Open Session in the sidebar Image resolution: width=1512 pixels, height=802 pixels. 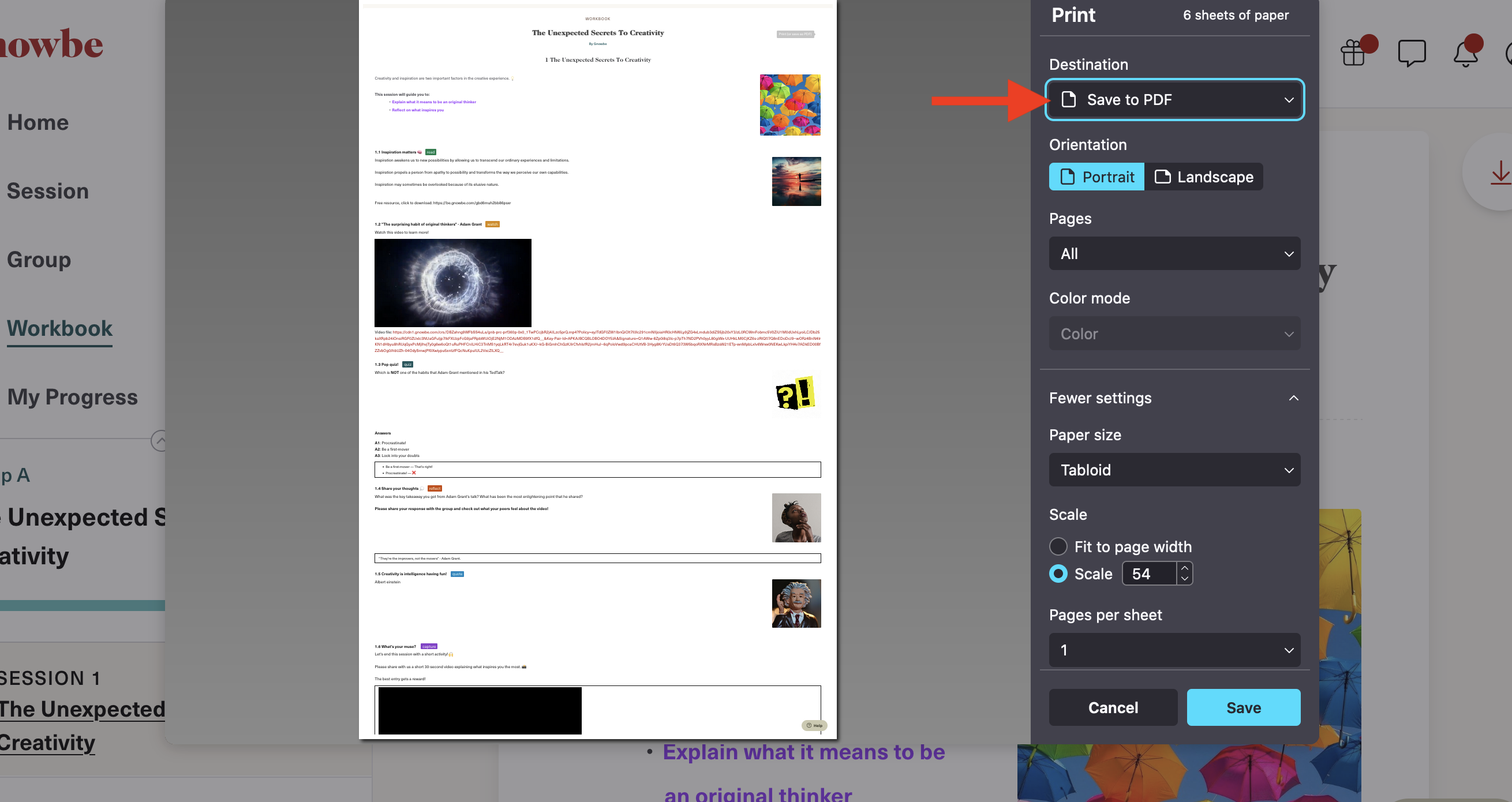(x=47, y=190)
